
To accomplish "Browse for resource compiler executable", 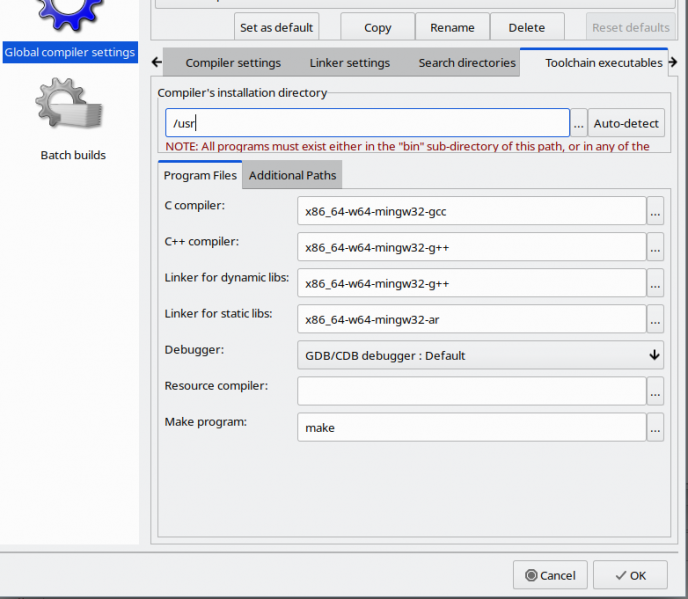I will (x=656, y=391).
